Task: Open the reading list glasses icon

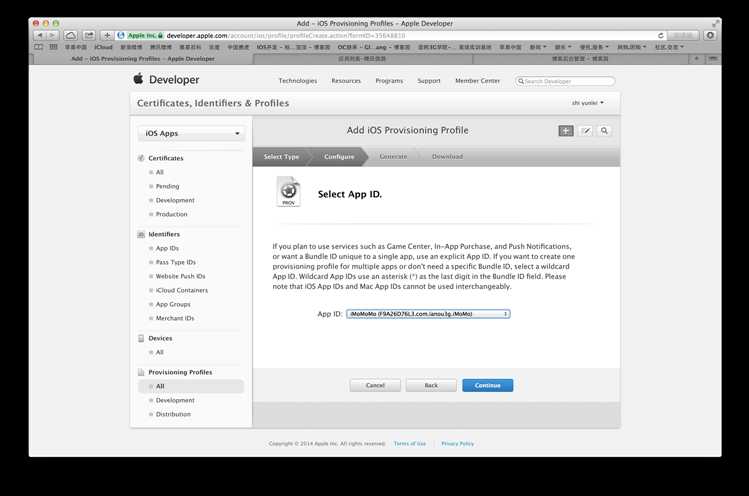Action: click(39, 47)
